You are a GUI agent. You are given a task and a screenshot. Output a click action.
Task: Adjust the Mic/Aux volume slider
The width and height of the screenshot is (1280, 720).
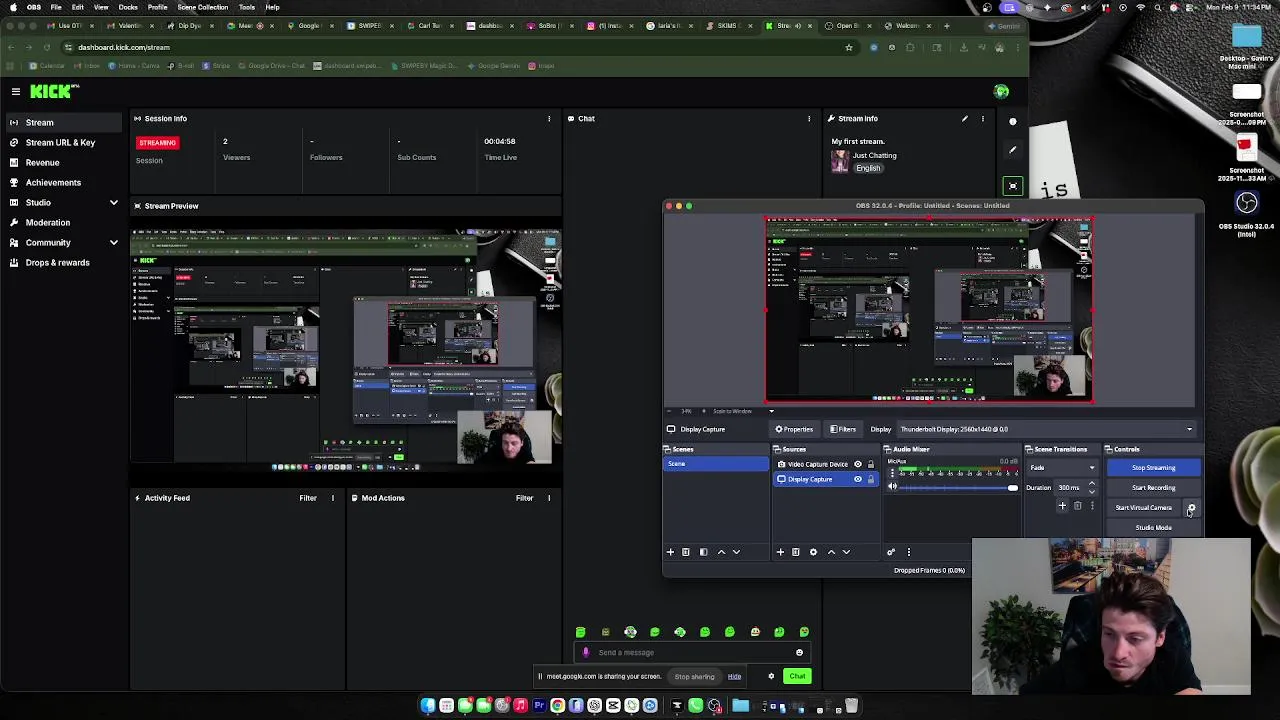(x=958, y=487)
